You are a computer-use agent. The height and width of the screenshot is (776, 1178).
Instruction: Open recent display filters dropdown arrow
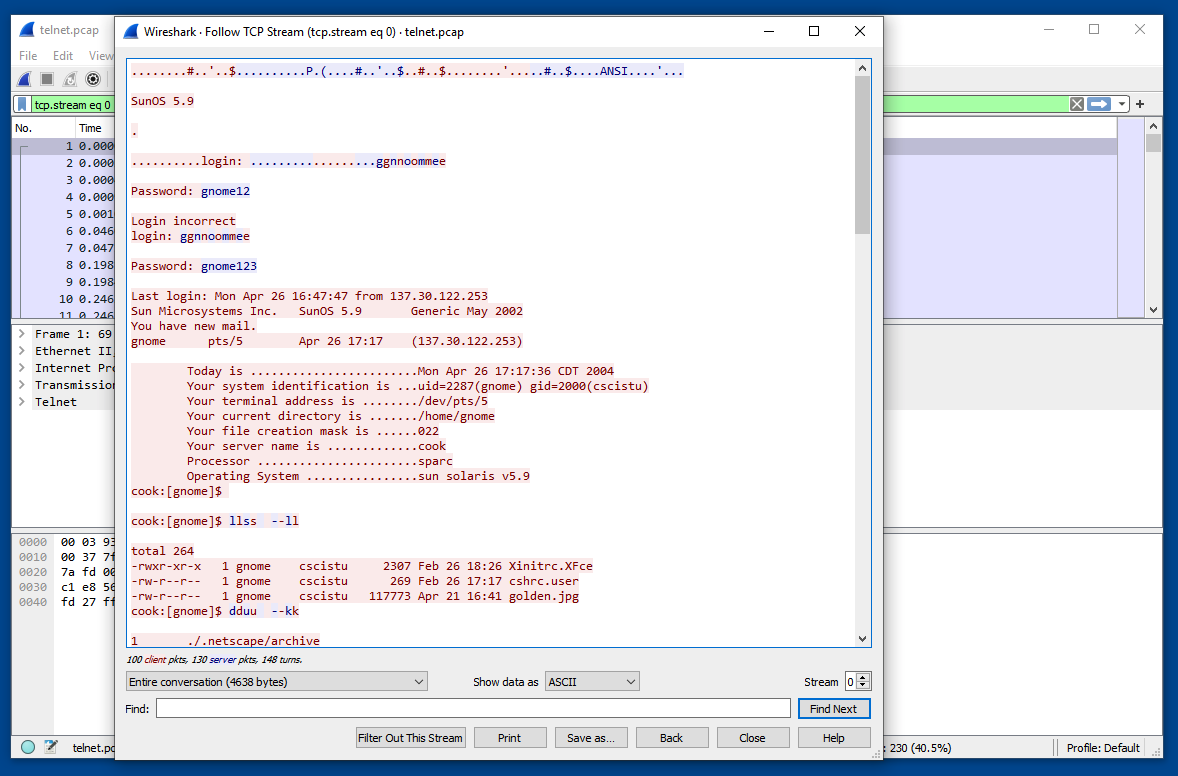1123,104
